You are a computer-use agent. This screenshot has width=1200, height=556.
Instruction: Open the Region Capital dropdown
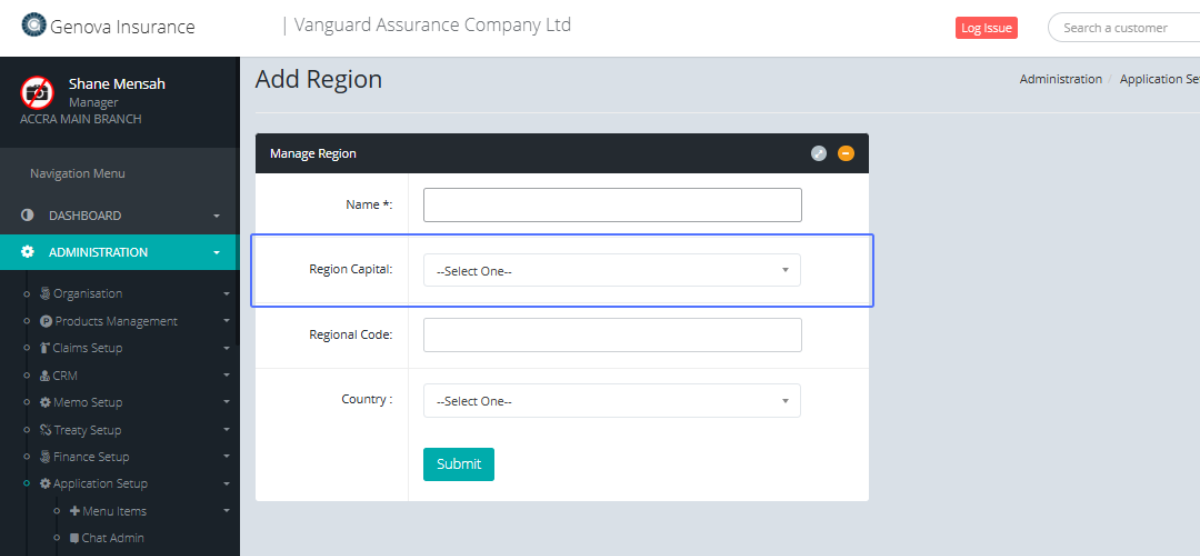click(611, 270)
